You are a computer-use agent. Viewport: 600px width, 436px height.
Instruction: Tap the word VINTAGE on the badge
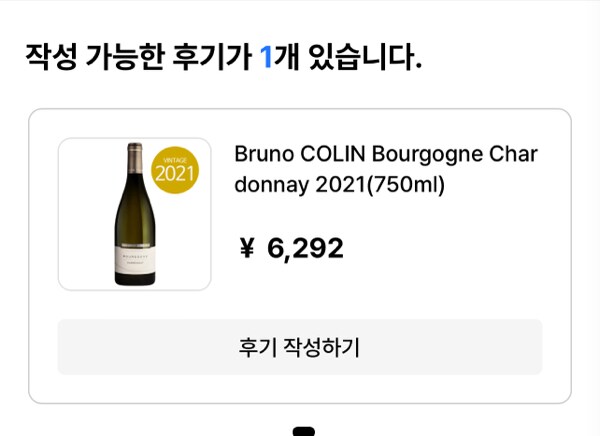tap(175, 160)
